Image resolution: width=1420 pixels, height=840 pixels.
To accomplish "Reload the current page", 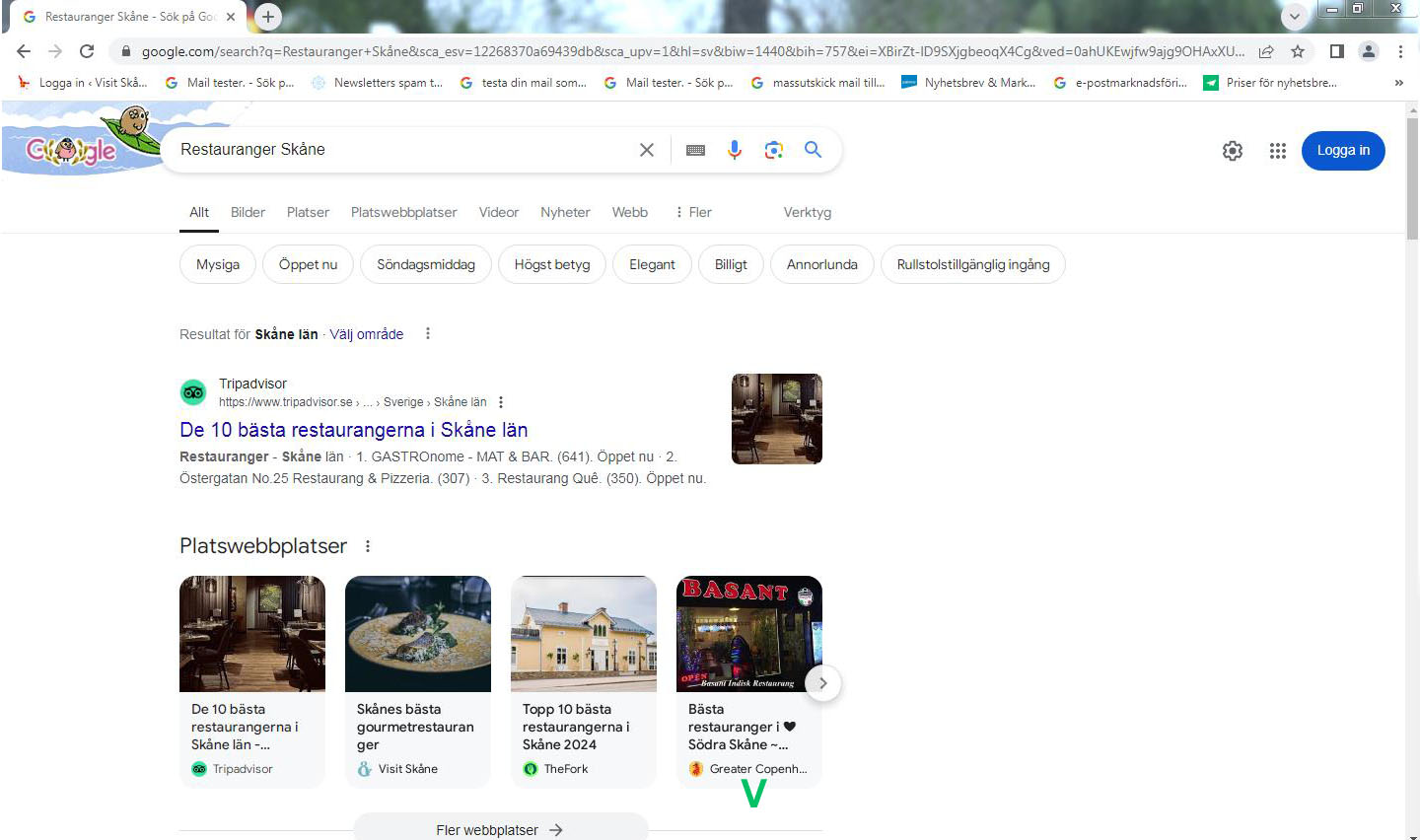I will pos(87,51).
